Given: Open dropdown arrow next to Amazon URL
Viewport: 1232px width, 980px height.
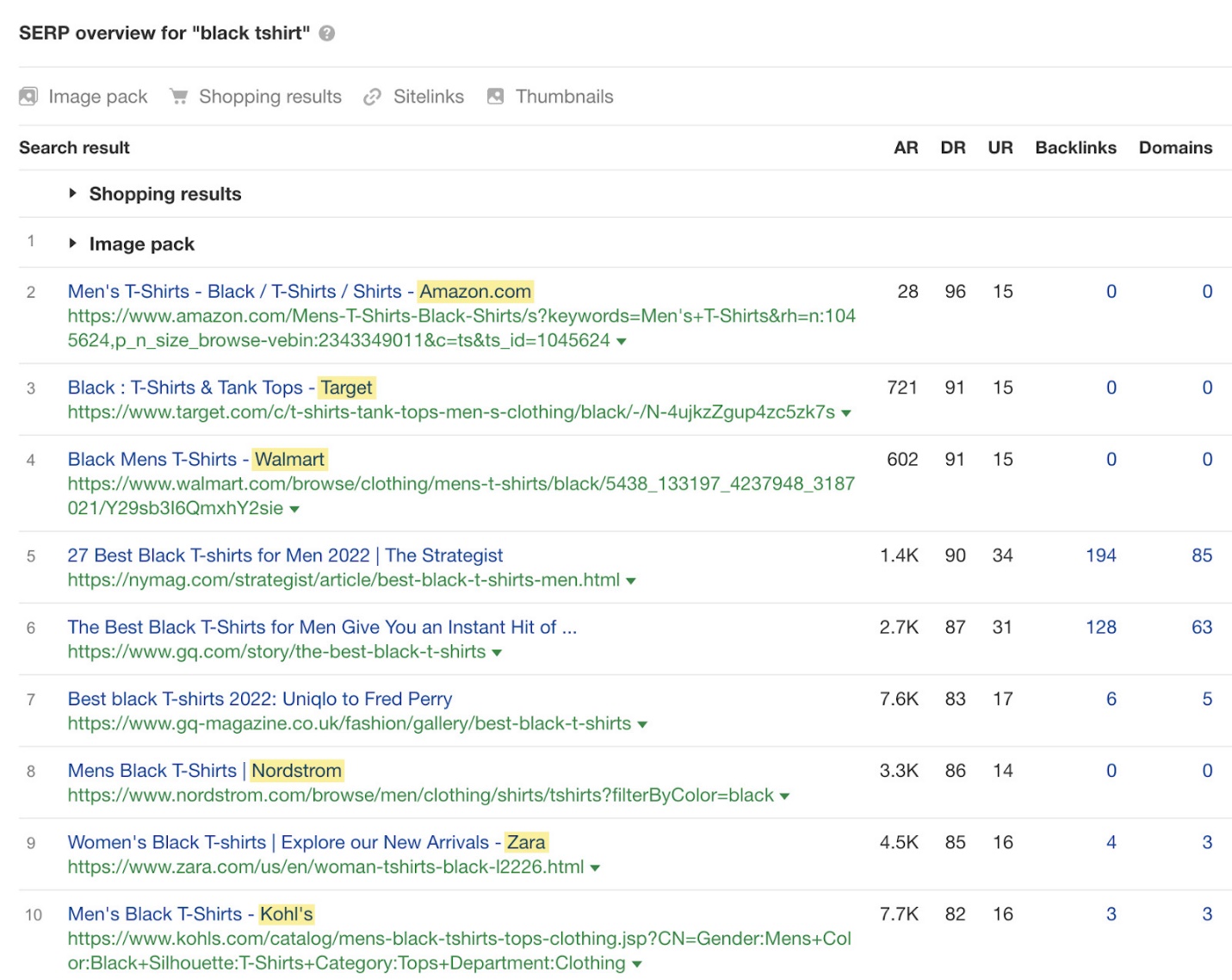Looking at the screenshot, I should [622, 342].
